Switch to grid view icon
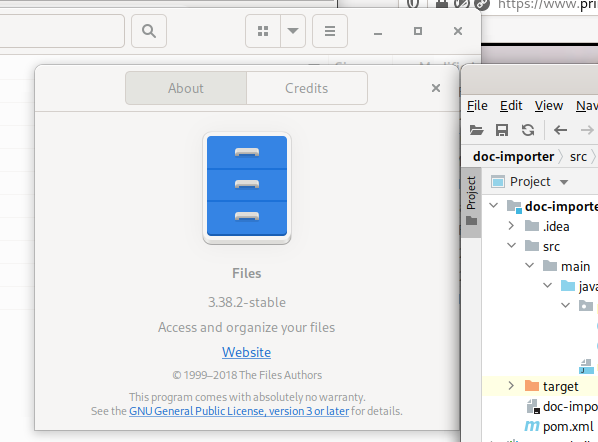The height and width of the screenshot is (442, 598). coord(263,31)
